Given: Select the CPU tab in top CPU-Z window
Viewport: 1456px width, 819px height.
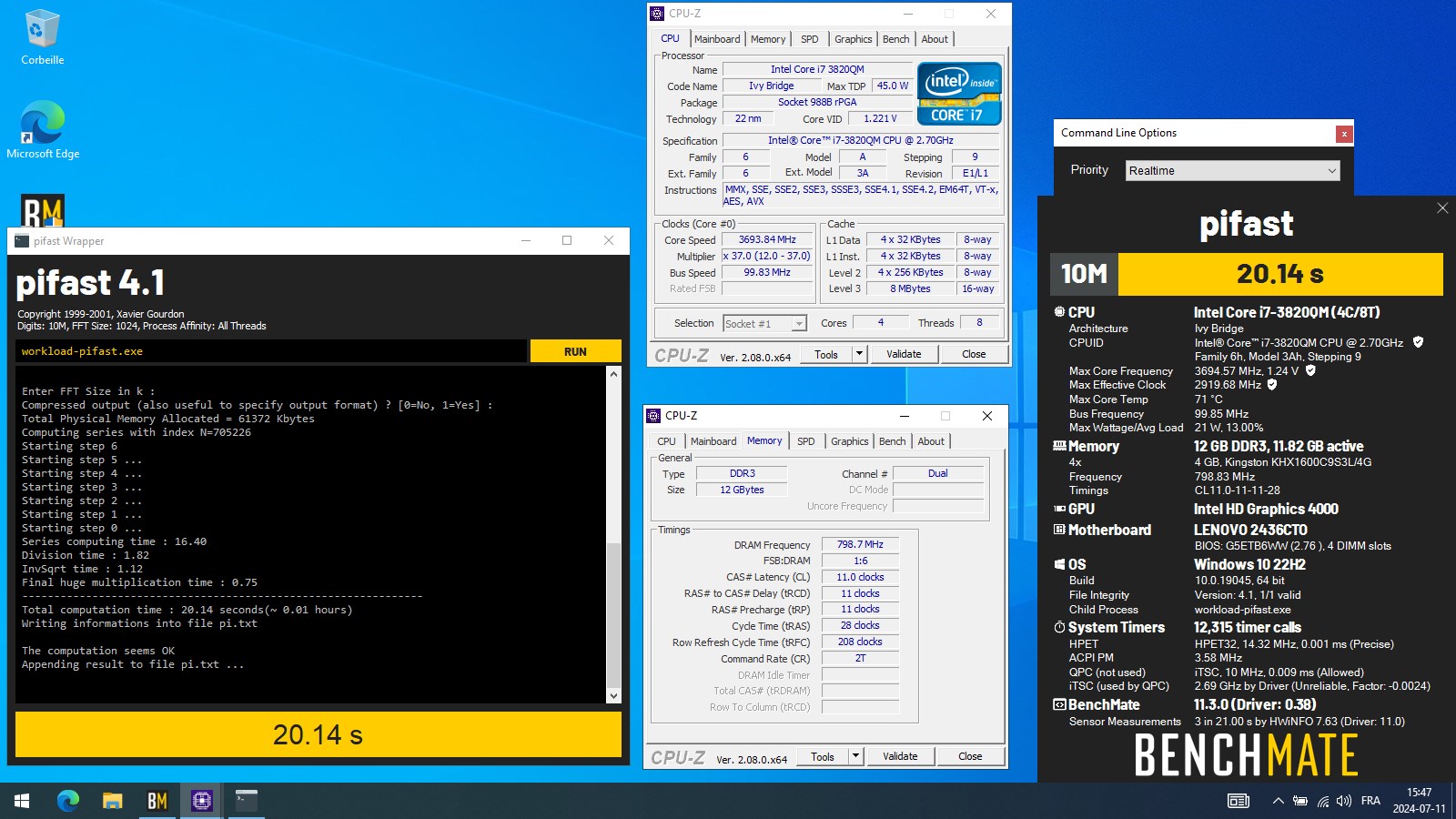Looking at the screenshot, I should [x=670, y=38].
